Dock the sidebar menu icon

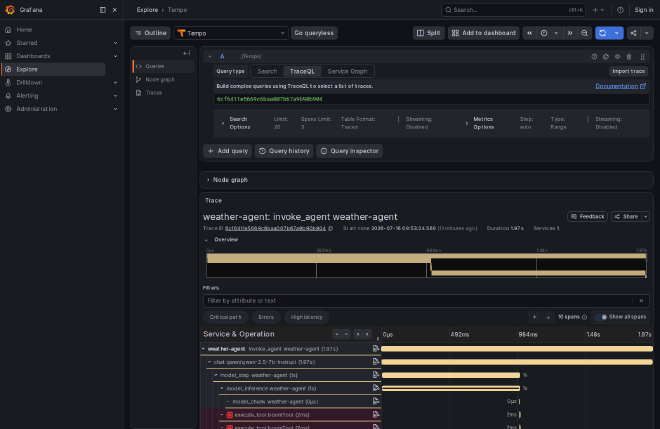tap(103, 10)
